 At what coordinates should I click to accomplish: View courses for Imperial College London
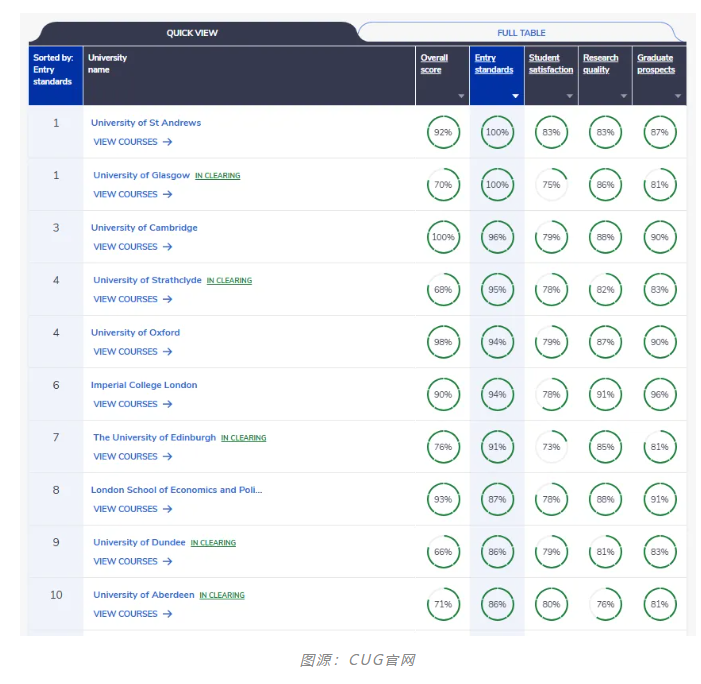coord(133,404)
